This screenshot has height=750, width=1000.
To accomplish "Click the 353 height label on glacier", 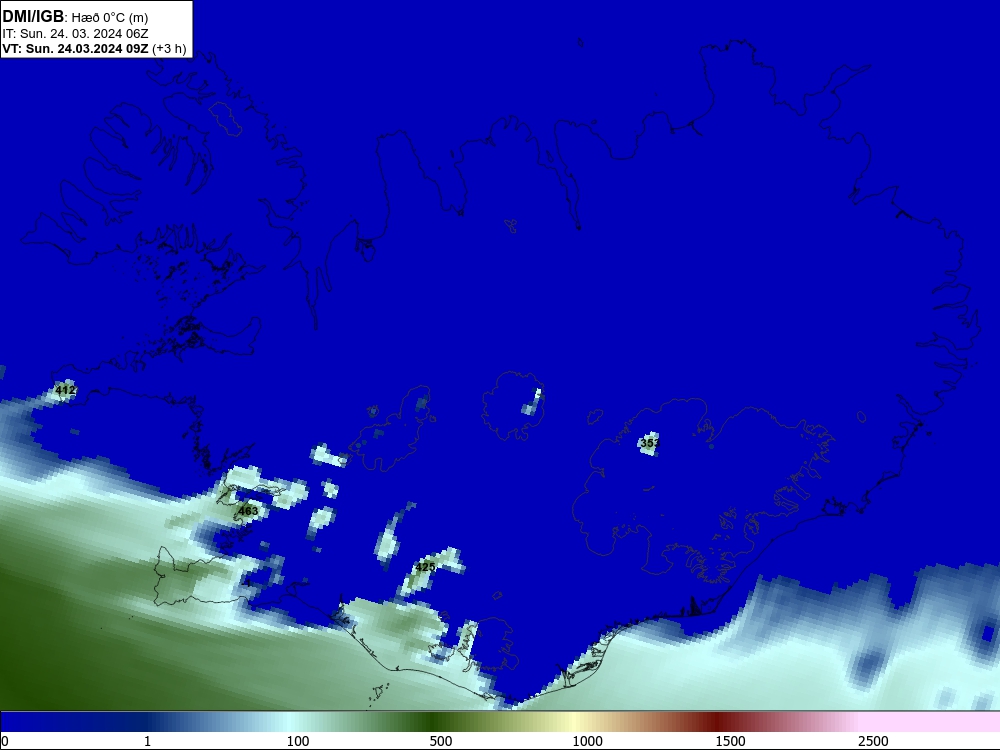I will click(650, 443).
